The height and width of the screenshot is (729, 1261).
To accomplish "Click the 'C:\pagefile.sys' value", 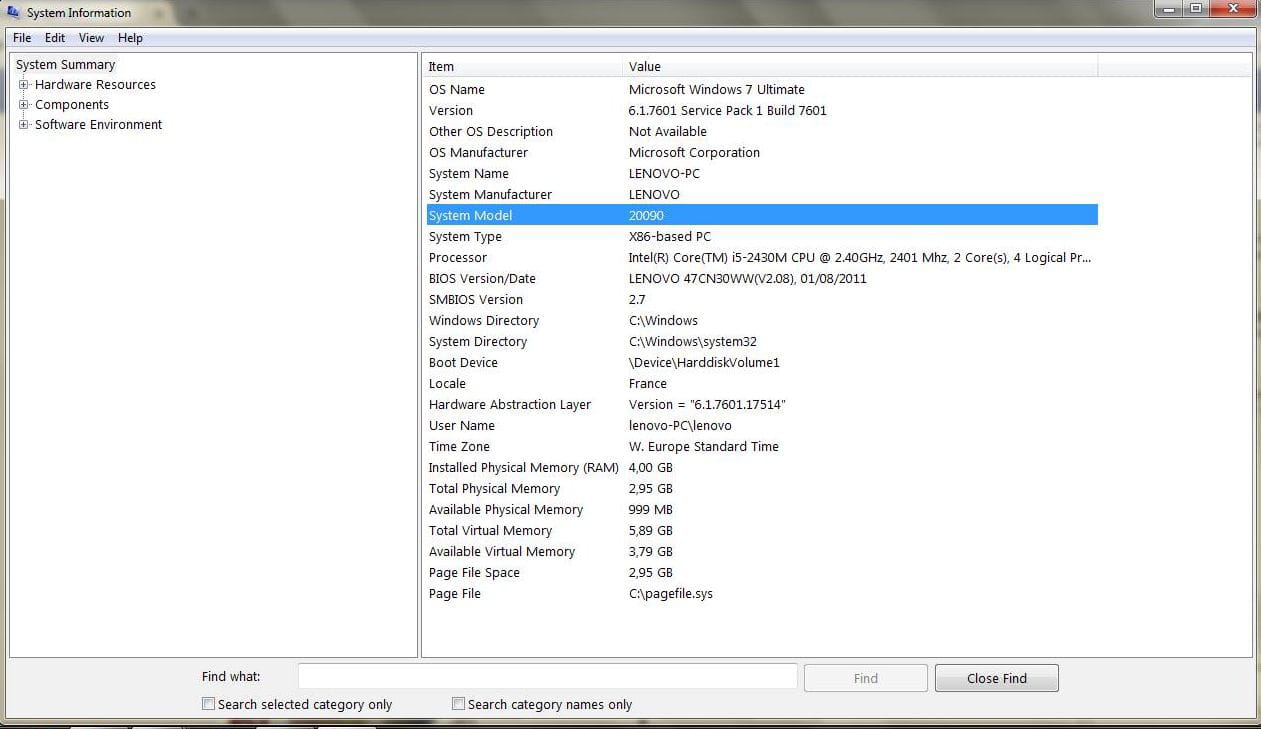I will (x=670, y=594).
